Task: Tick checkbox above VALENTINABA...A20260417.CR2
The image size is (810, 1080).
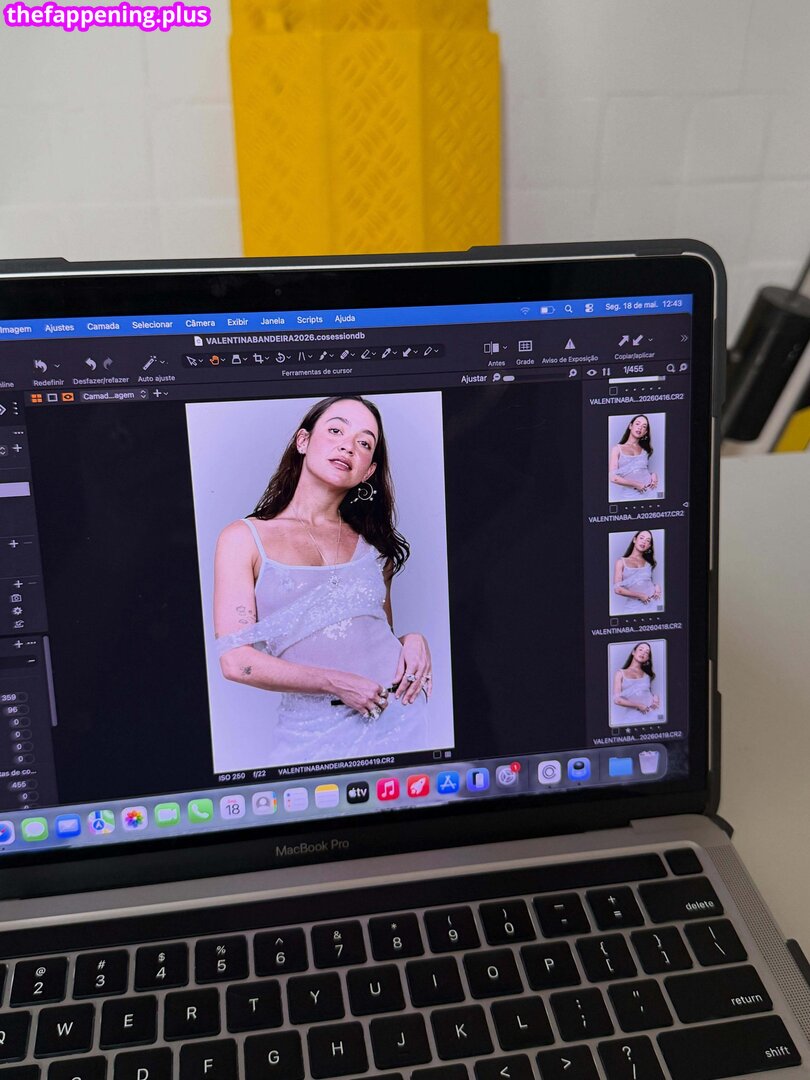Action: point(614,509)
